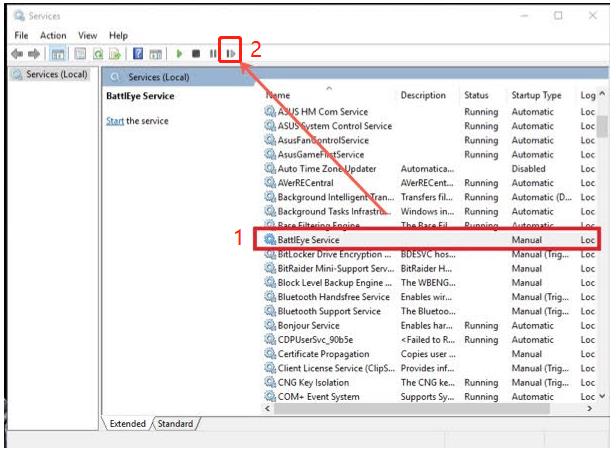
Task: Sort by the Description column header
Action: click(x=423, y=95)
